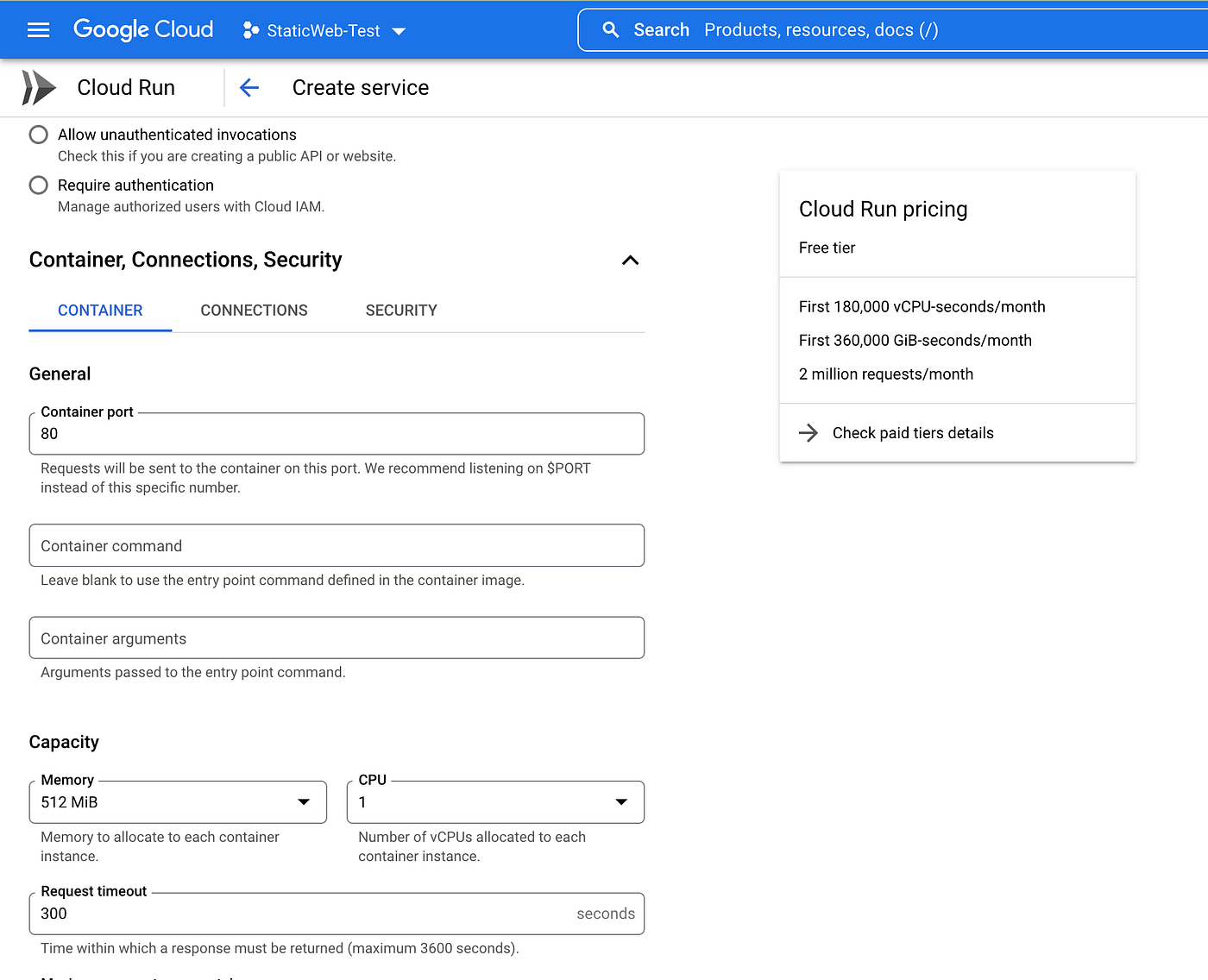Click the Container command input field
The width and height of the screenshot is (1208, 980).
coord(337,545)
